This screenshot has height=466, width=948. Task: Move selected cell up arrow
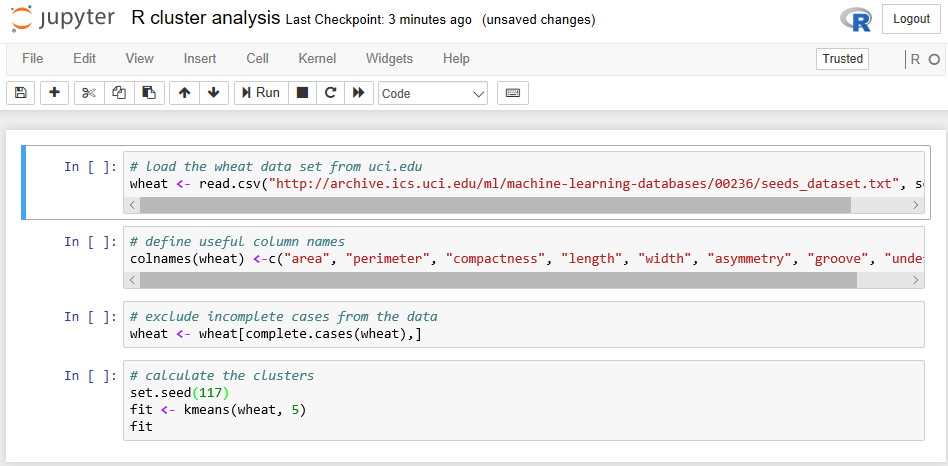(x=184, y=93)
